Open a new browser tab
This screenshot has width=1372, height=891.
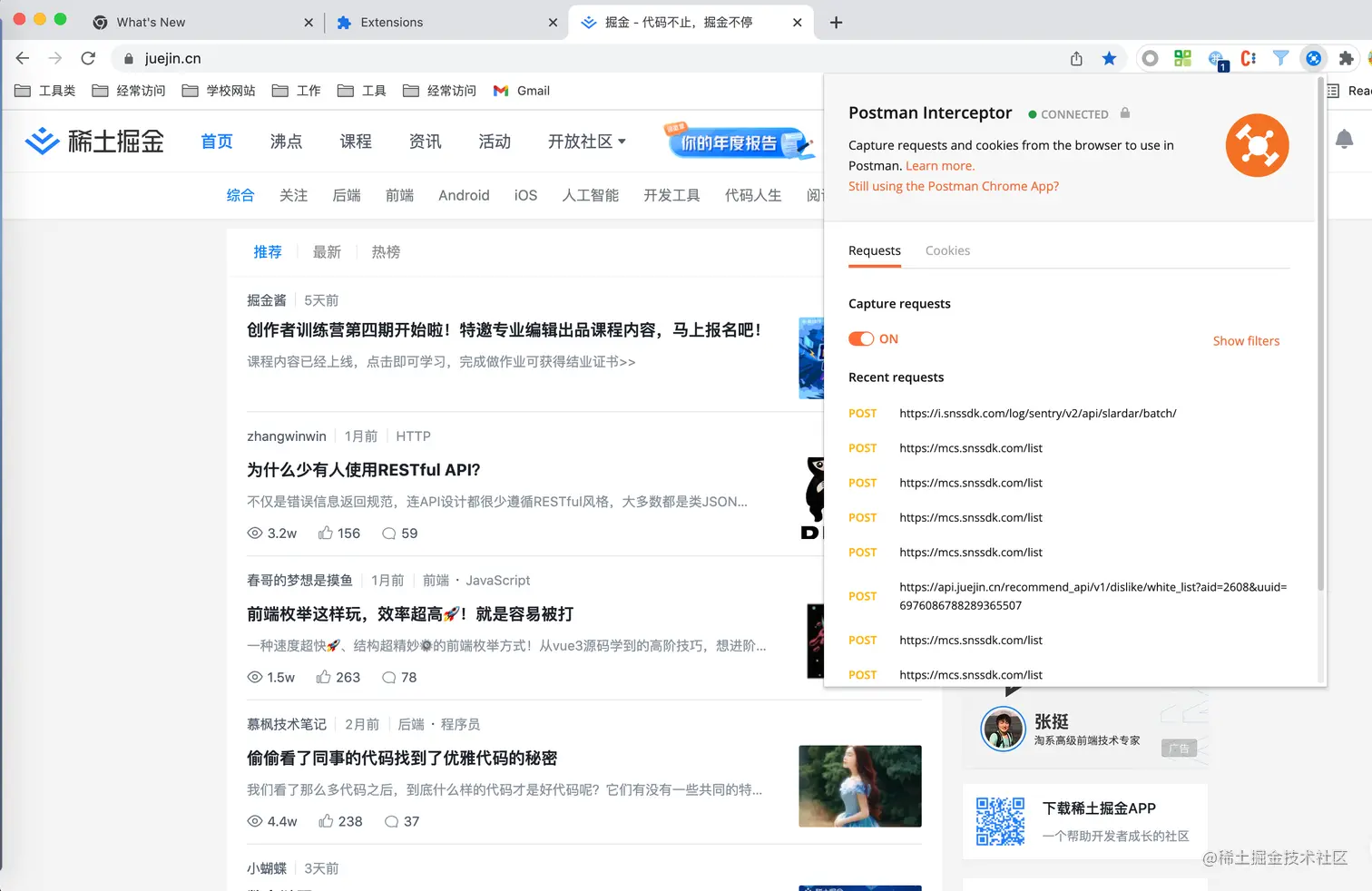point(836,22)
